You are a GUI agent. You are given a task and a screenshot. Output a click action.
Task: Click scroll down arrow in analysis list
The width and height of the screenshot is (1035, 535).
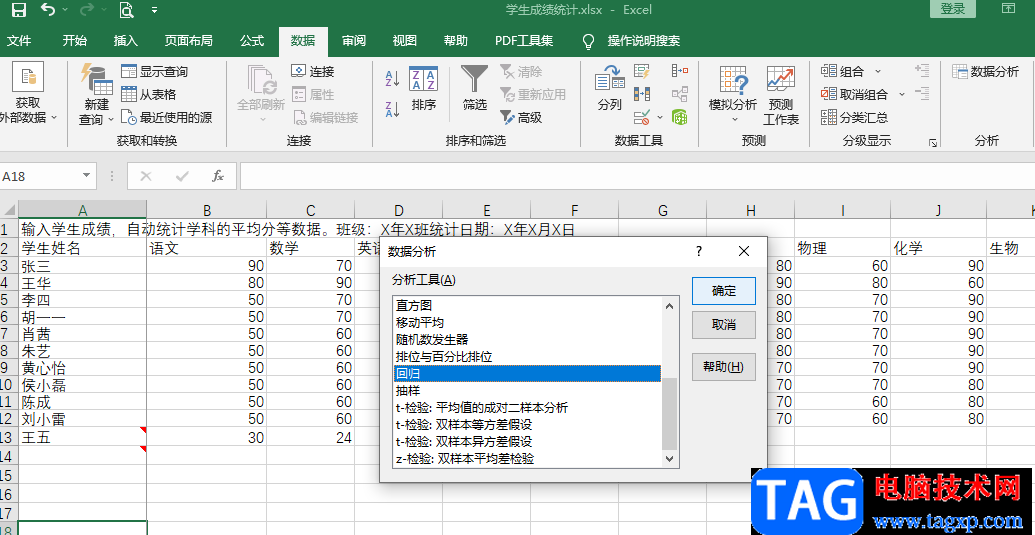(669, 458)
